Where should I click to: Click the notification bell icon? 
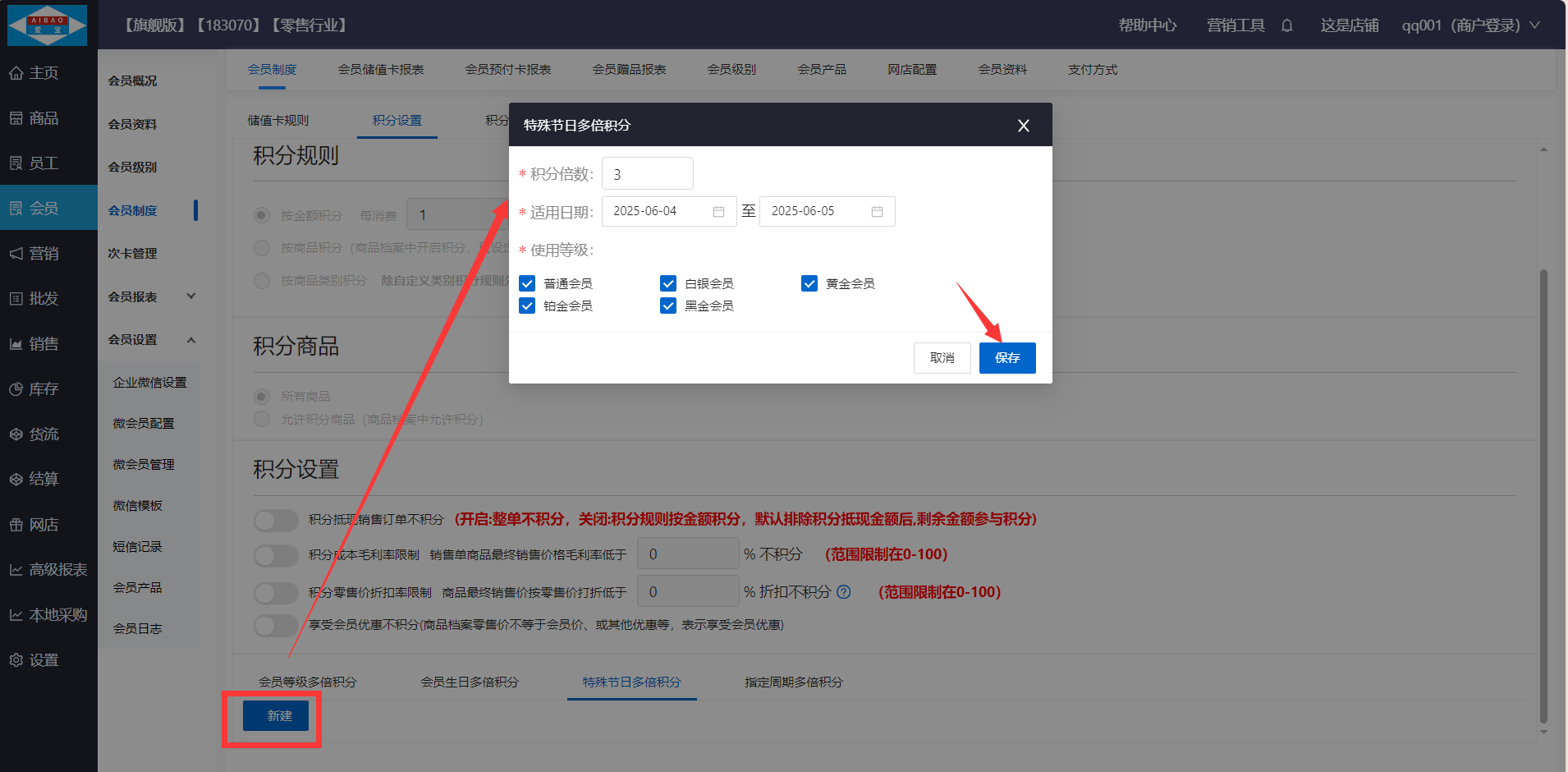tap(1286, 25)
